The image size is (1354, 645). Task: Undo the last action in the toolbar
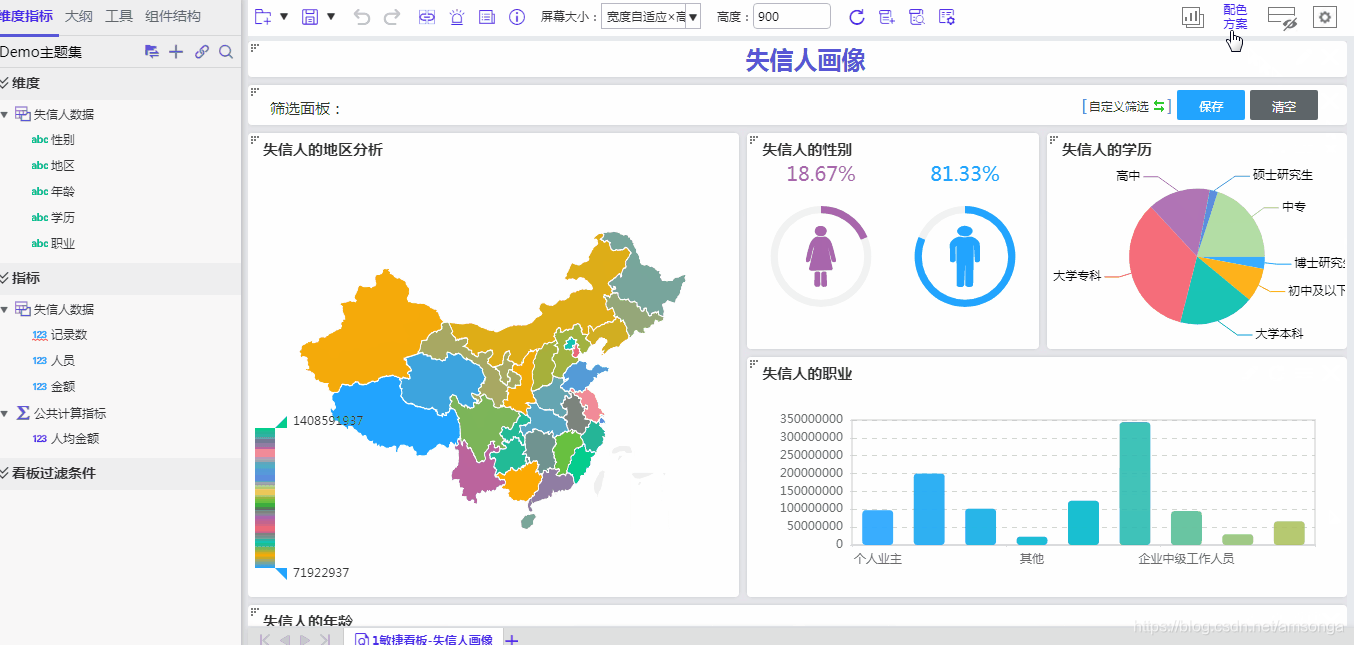click(362, 17)
